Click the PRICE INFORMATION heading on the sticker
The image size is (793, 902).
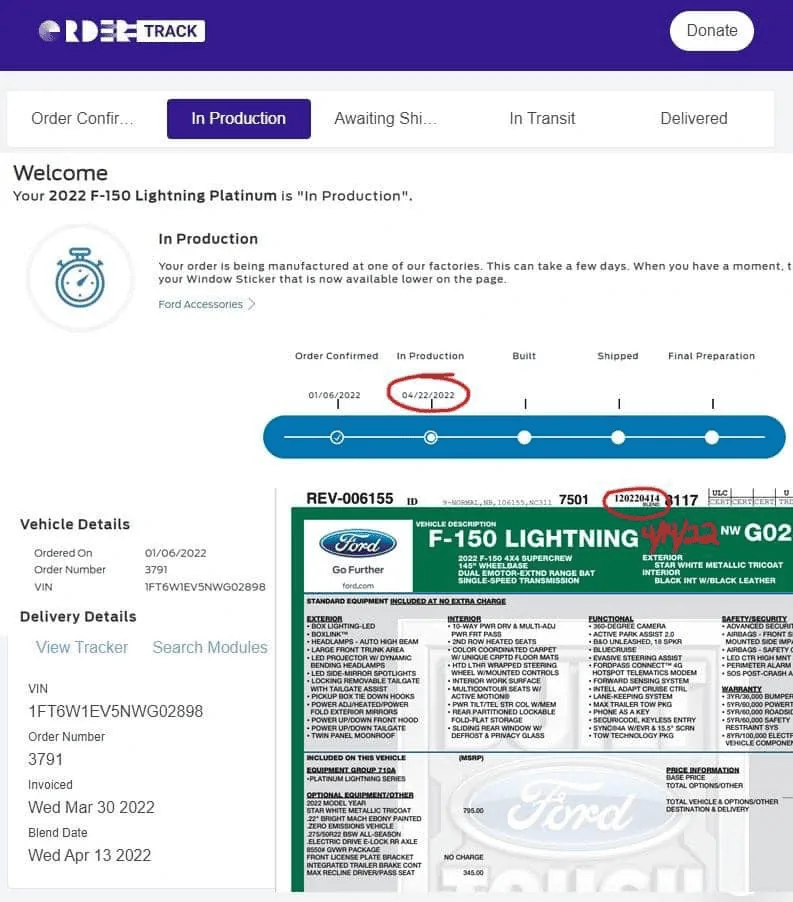click(703, 770)
